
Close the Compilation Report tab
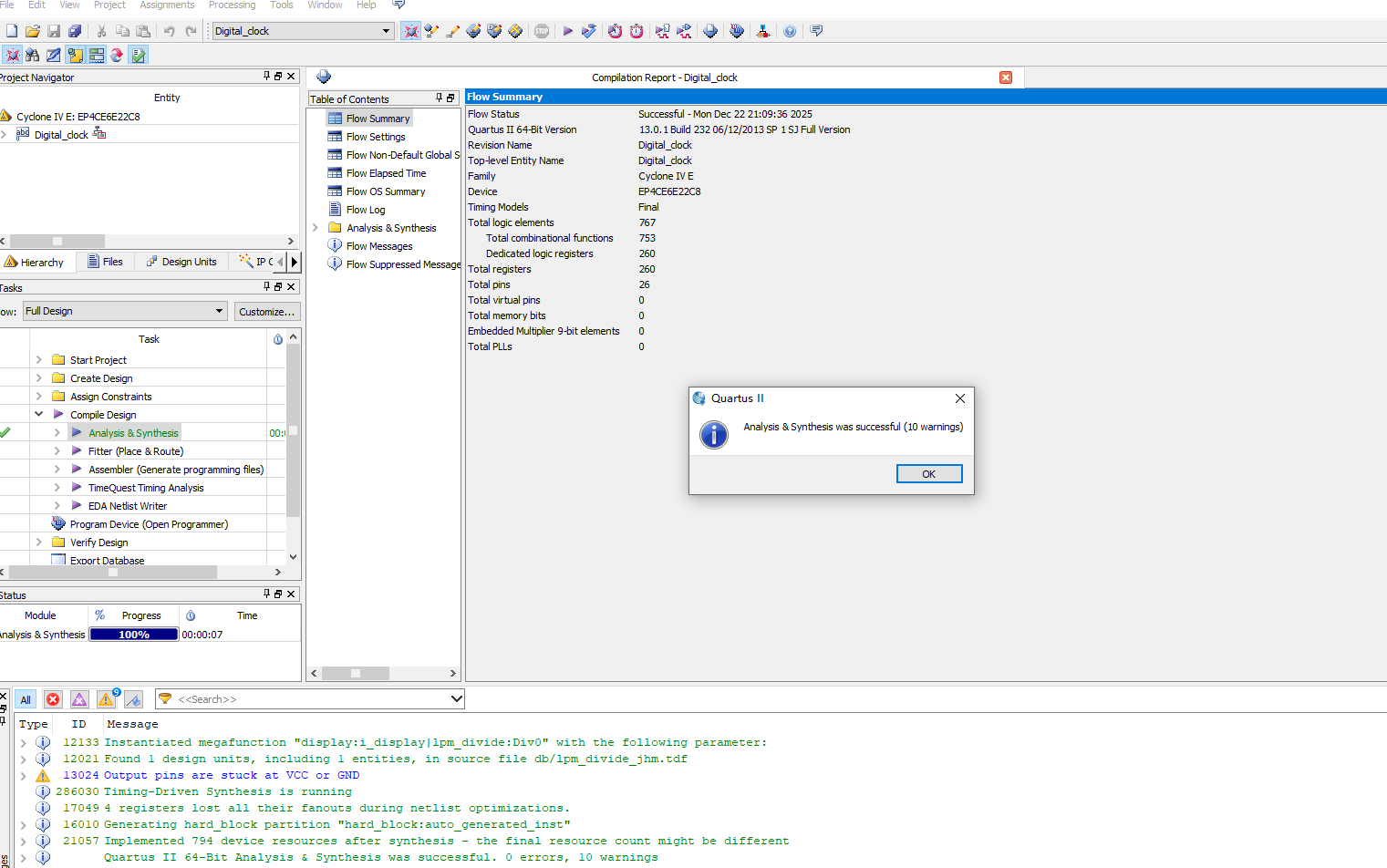(x=1006, y=77)
